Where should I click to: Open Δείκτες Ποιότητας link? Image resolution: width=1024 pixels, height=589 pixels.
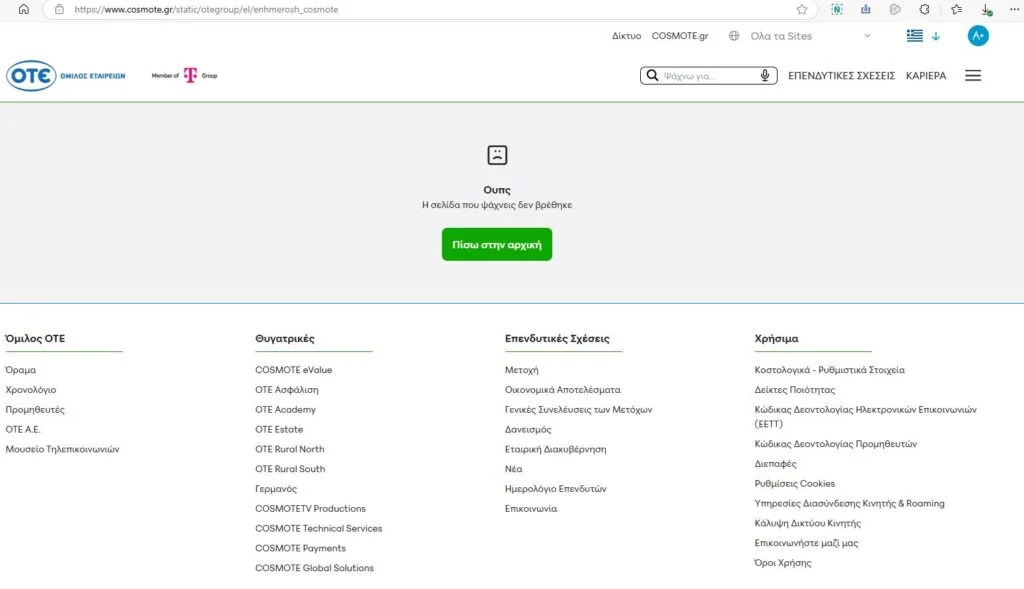pyautogui.click(x=794, y=390)
